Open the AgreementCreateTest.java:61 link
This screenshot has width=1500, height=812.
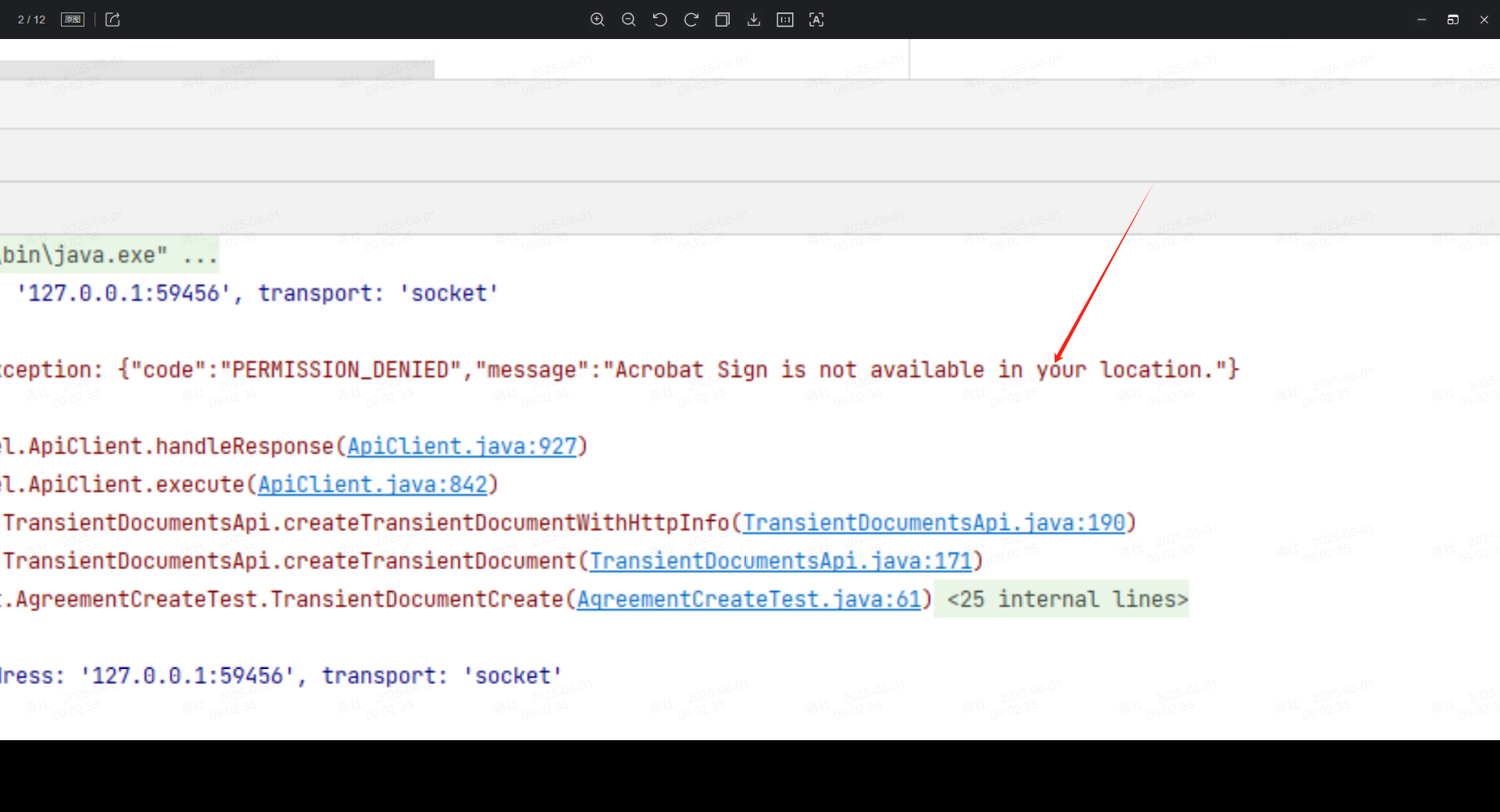[x=749, y=599]
